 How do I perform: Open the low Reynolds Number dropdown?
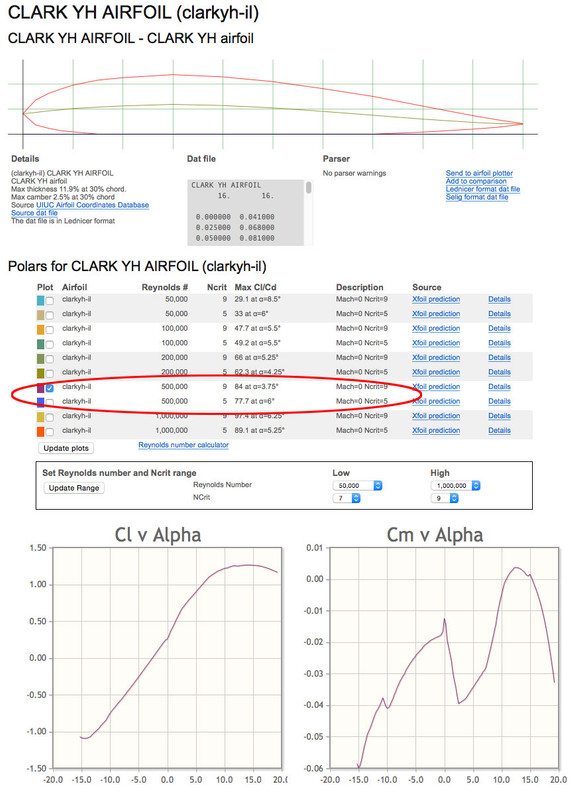pyautogui.click(x=357, y=486)
